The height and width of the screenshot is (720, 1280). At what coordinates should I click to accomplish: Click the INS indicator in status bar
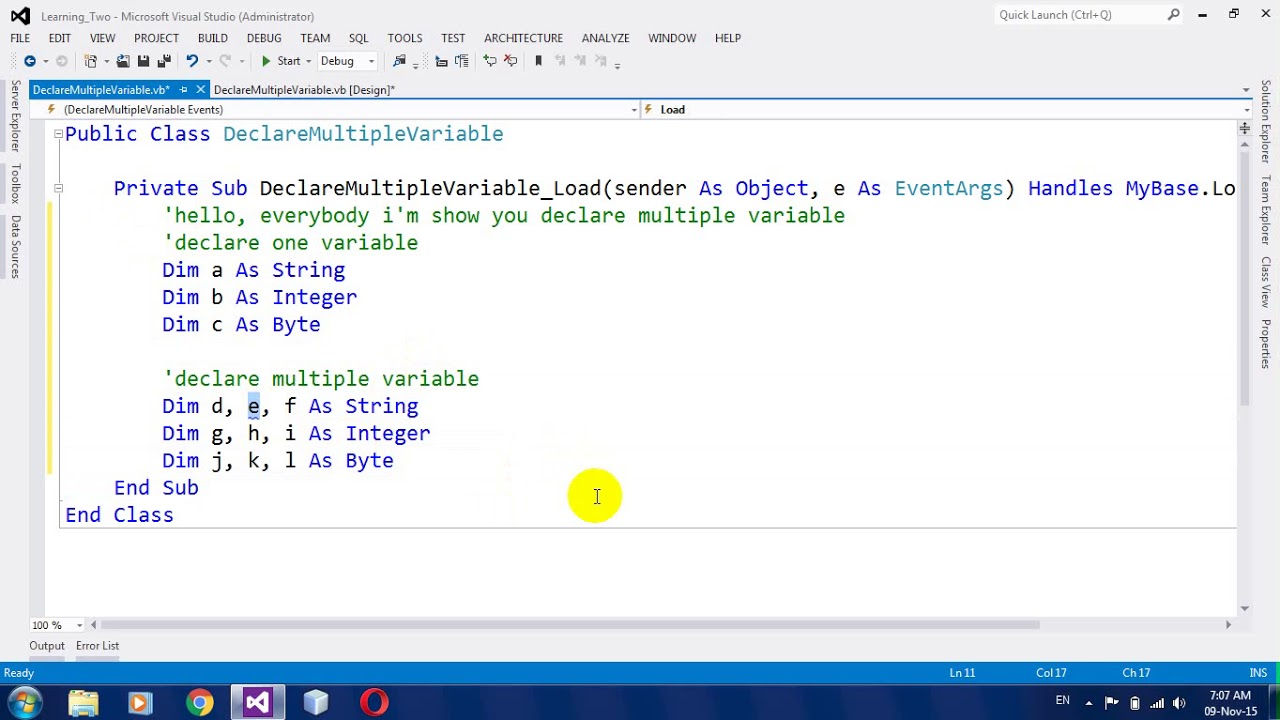tap(1258, 673)
